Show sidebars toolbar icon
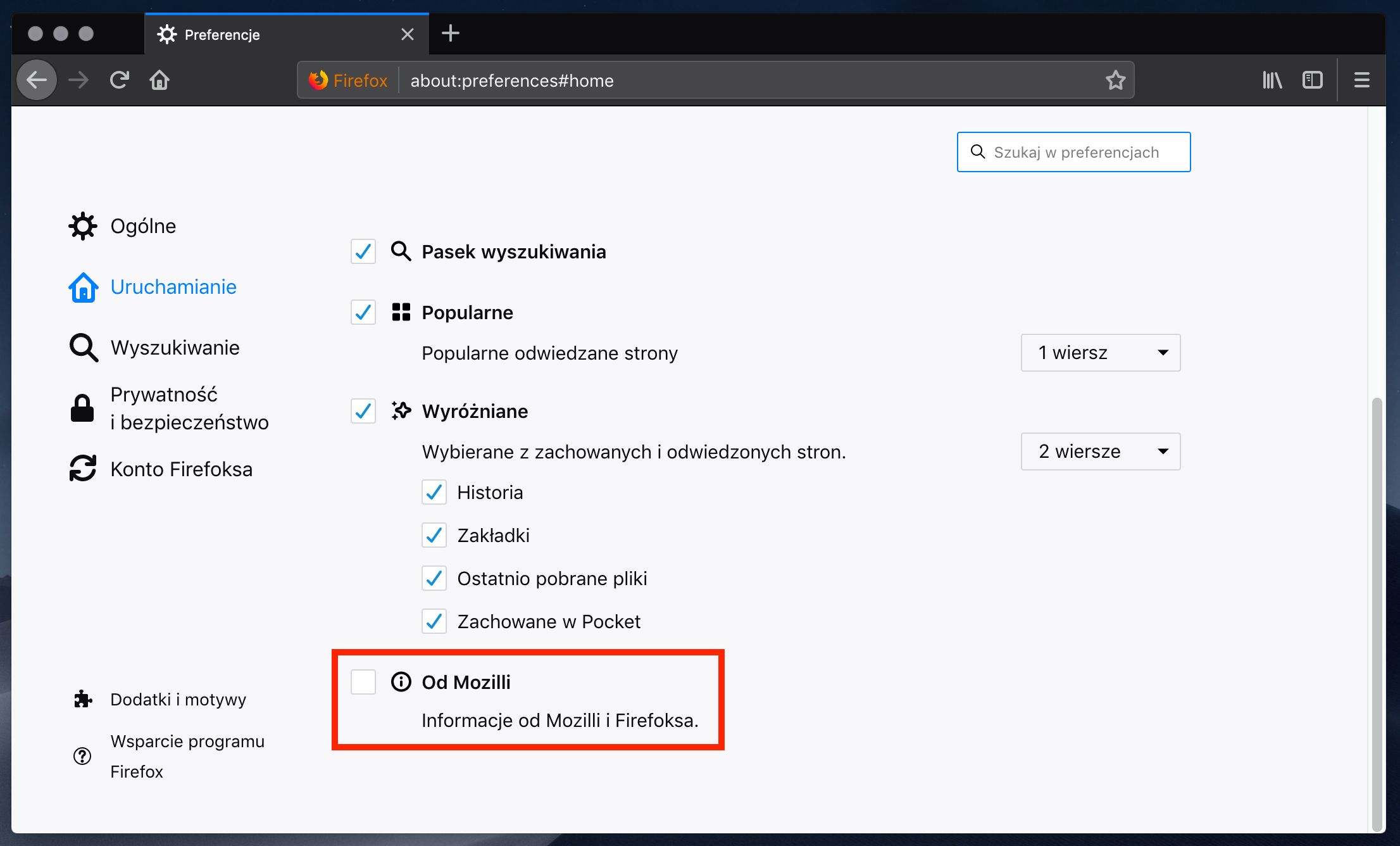Screen dimensions: 1400x846 coord(1312,80)
